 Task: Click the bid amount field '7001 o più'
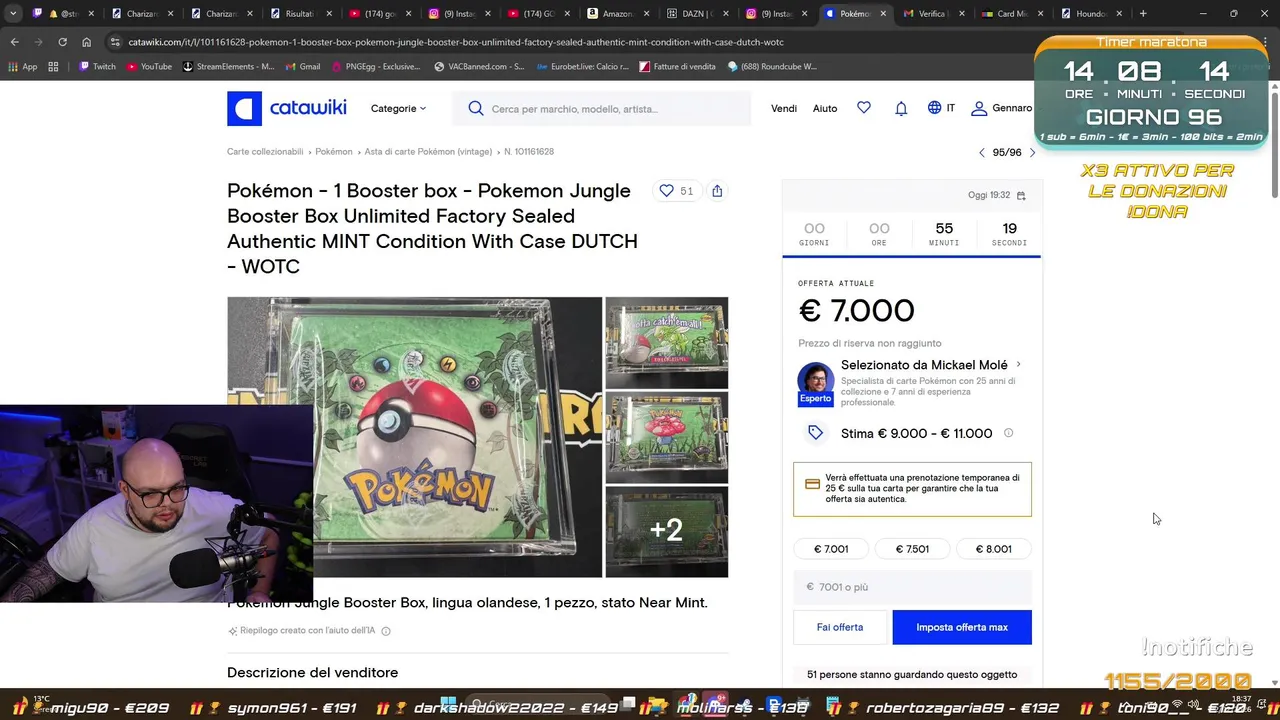point(912,587)
